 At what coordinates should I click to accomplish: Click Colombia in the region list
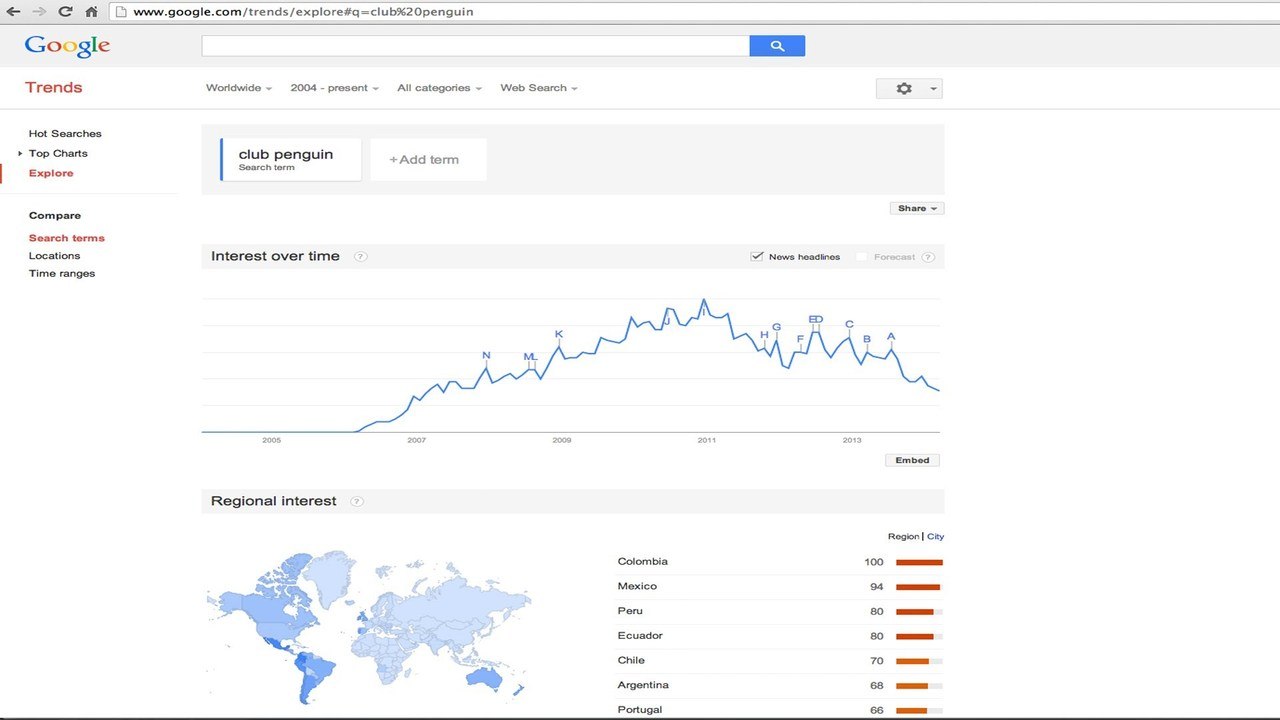click(x=643, y=562)
